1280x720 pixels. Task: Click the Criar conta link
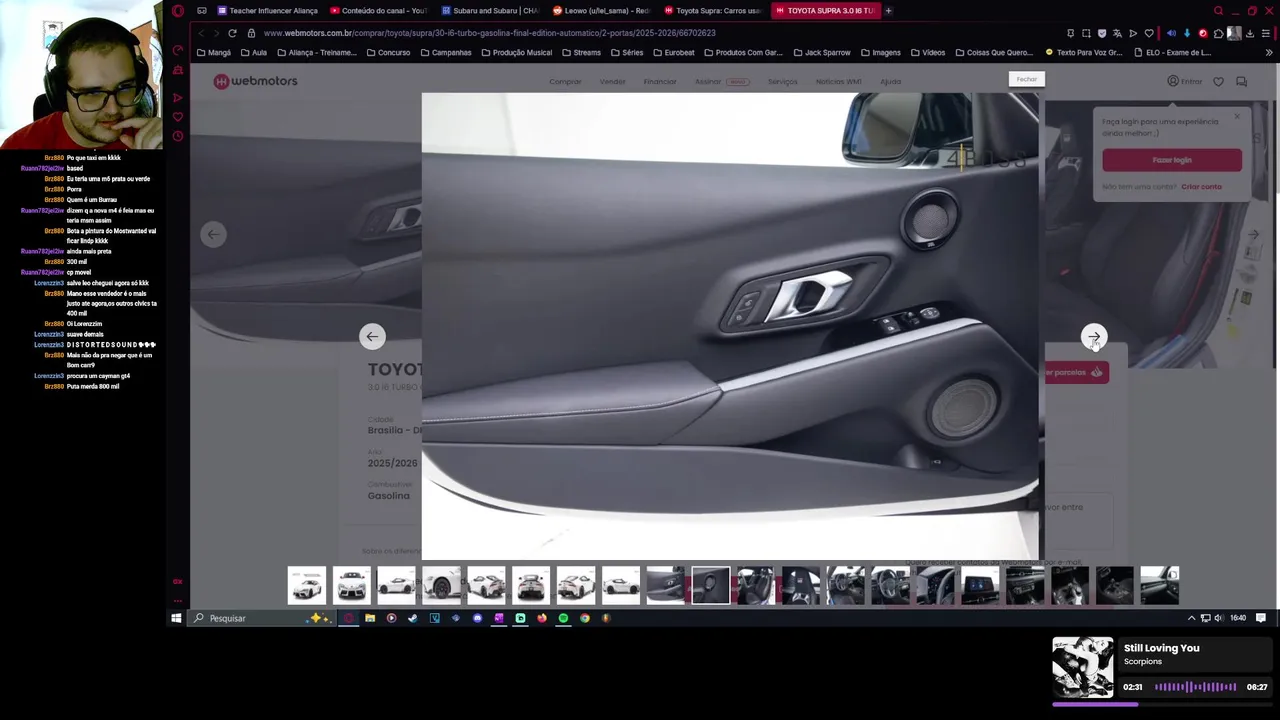1201,187
